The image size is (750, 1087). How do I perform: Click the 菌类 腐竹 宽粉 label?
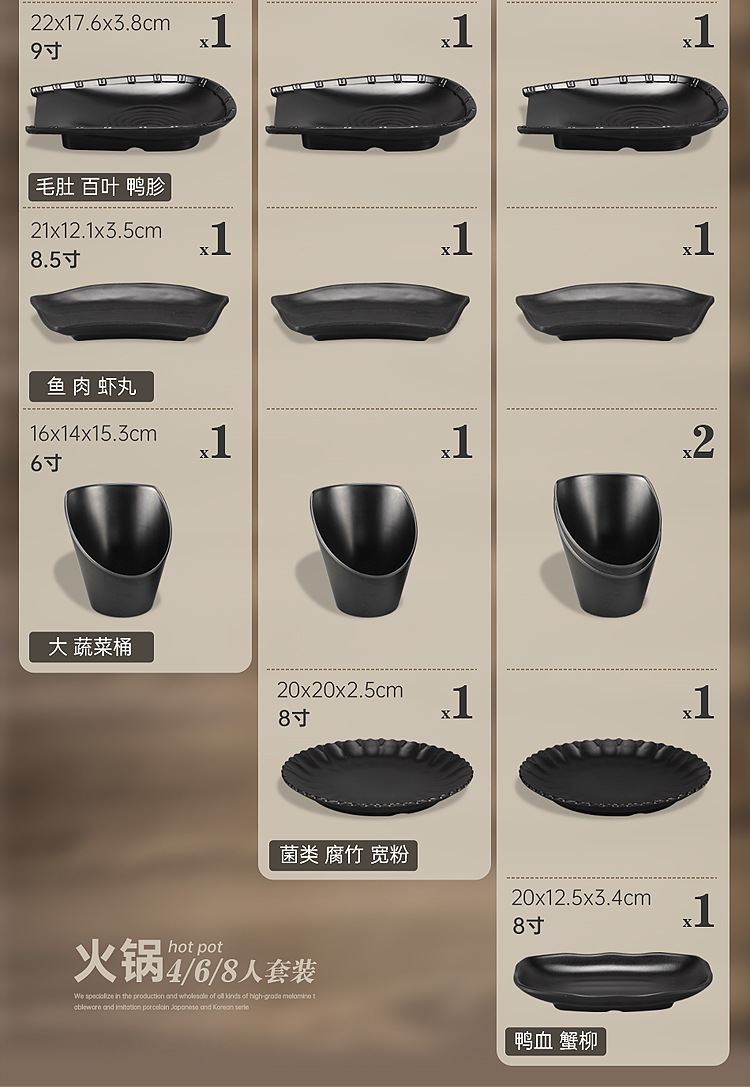(343, 855)
